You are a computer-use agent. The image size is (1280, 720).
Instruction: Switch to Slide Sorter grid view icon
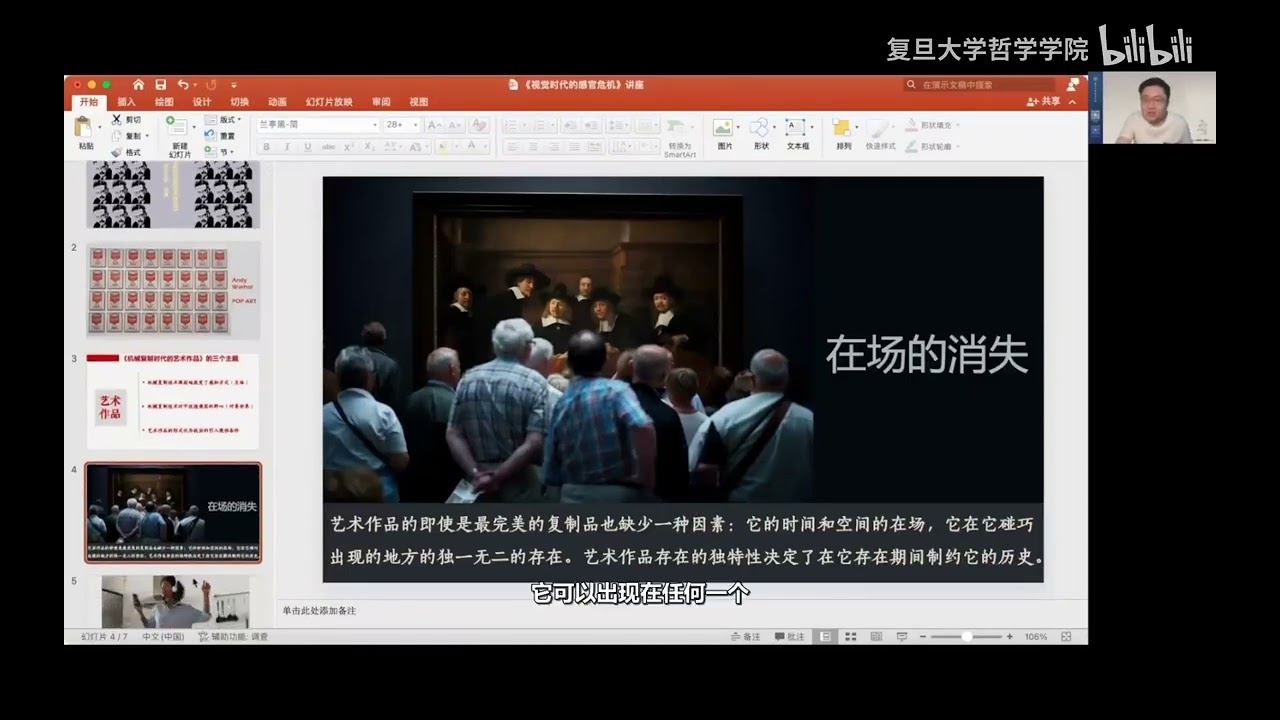click(x=851, y=637)
